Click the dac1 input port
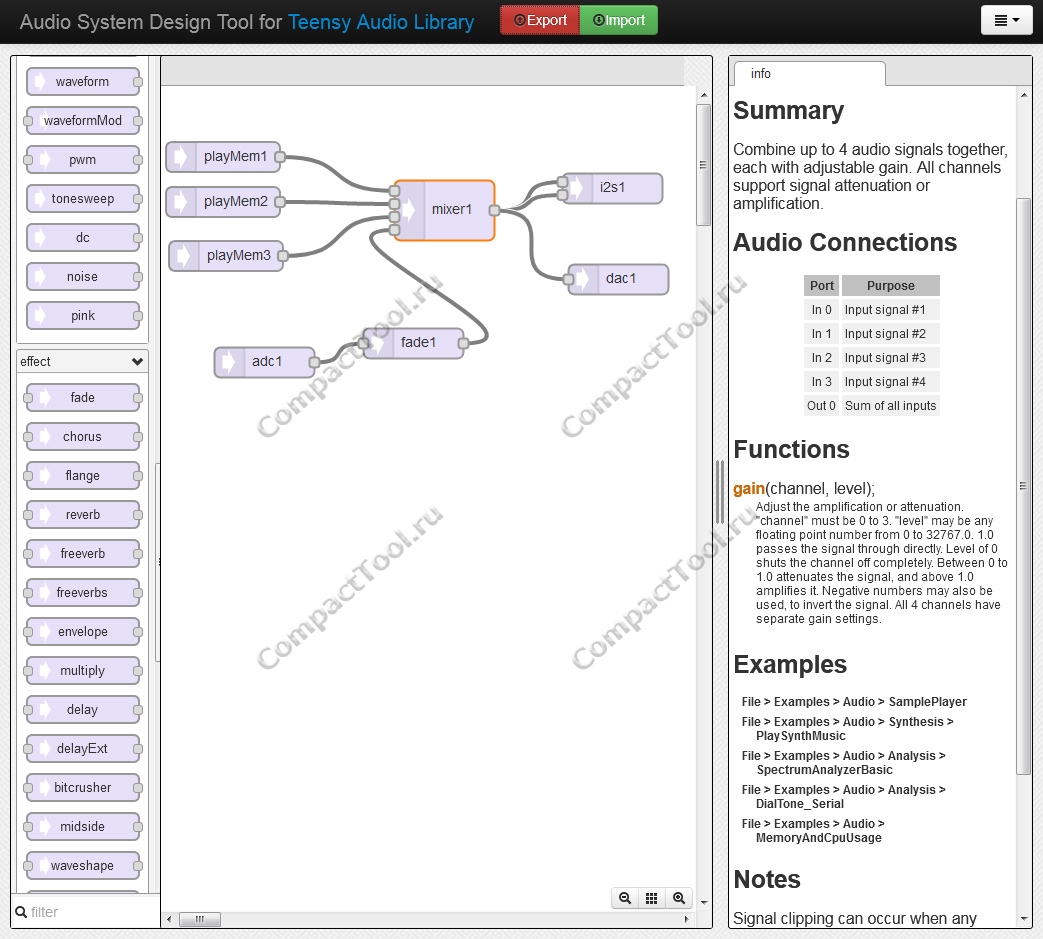The width and height of the screenshot is (1043, 939). 569,279
